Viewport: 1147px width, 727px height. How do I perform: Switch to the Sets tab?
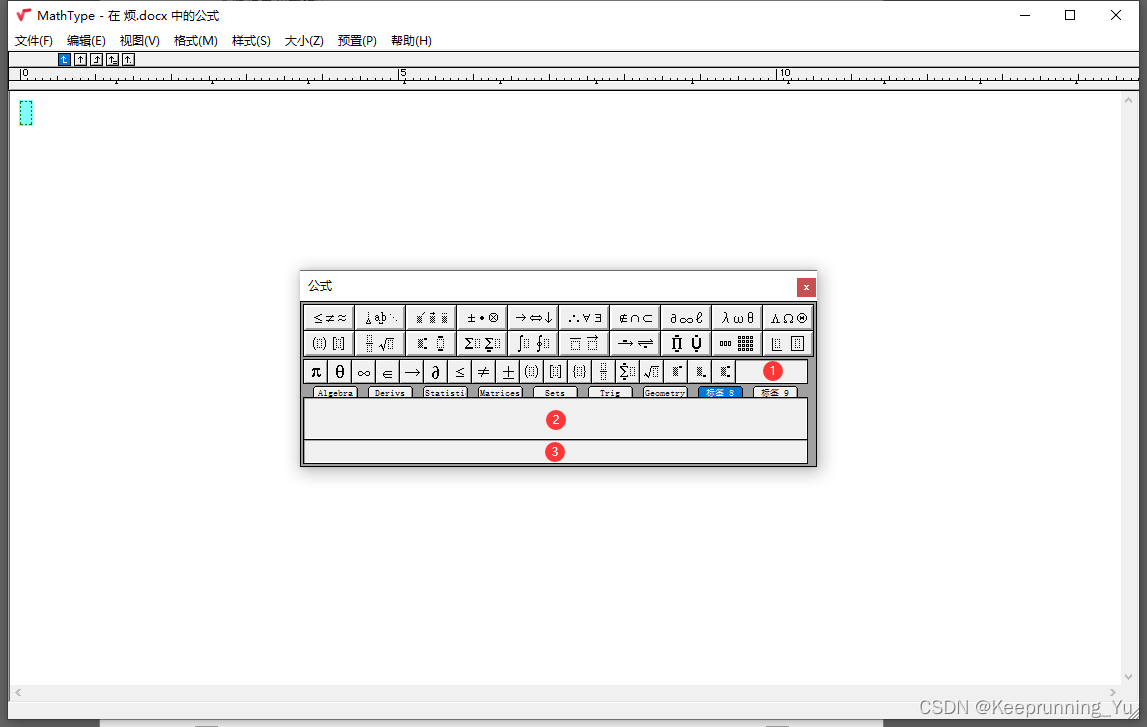tap(555, 393)
